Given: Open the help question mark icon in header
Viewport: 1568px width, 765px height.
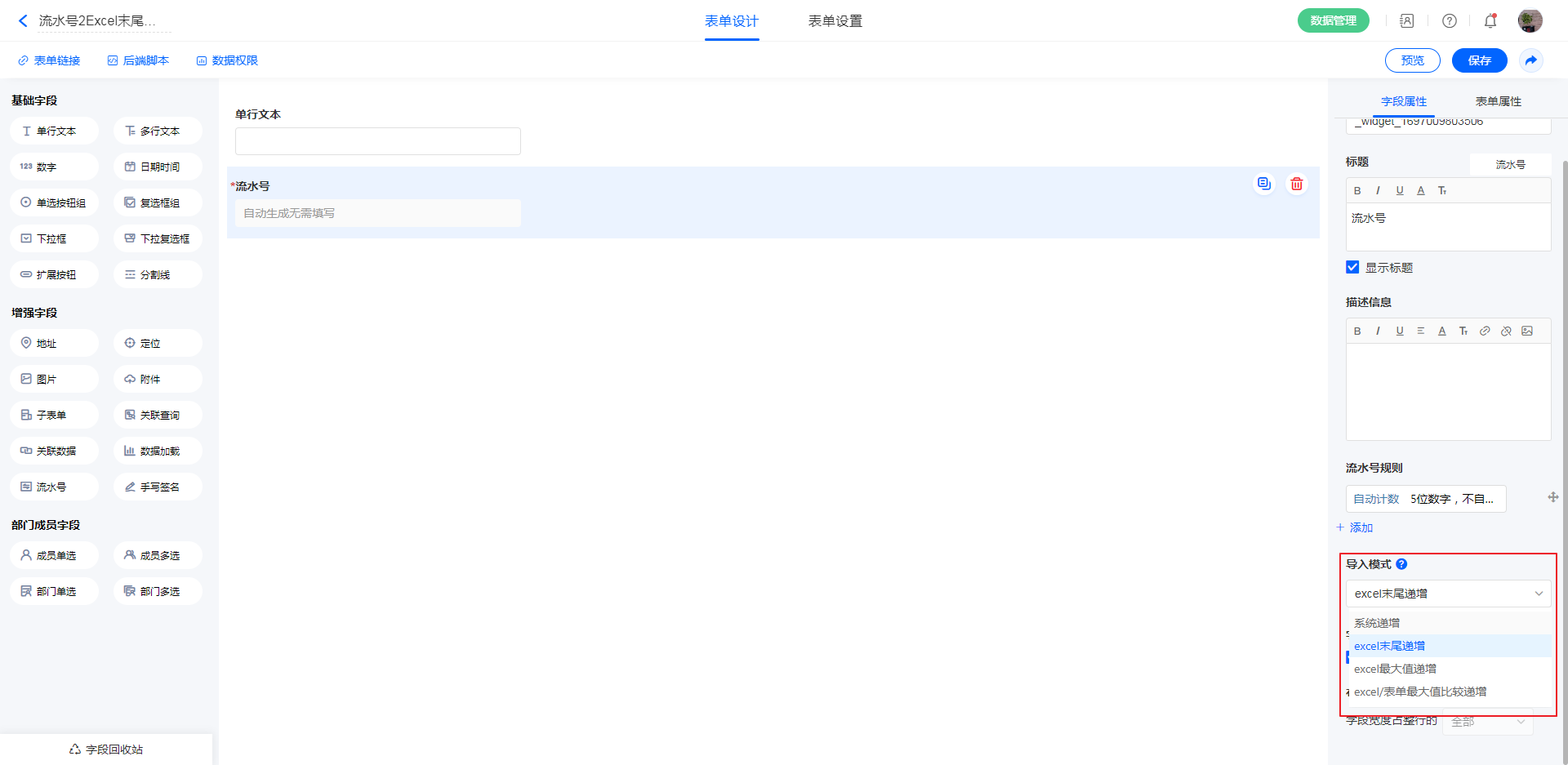Looking at the screenshot, I should [x=1449, y=21].
